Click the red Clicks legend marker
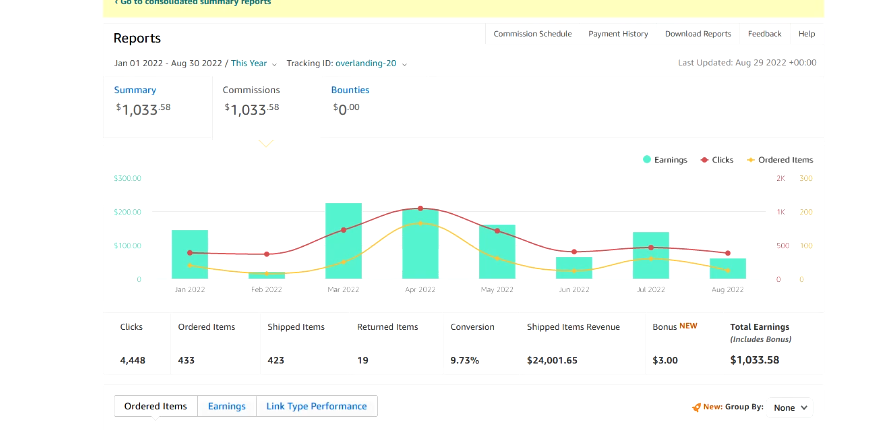The width and height of the screenshot is (896, 430). pos(705,160)
